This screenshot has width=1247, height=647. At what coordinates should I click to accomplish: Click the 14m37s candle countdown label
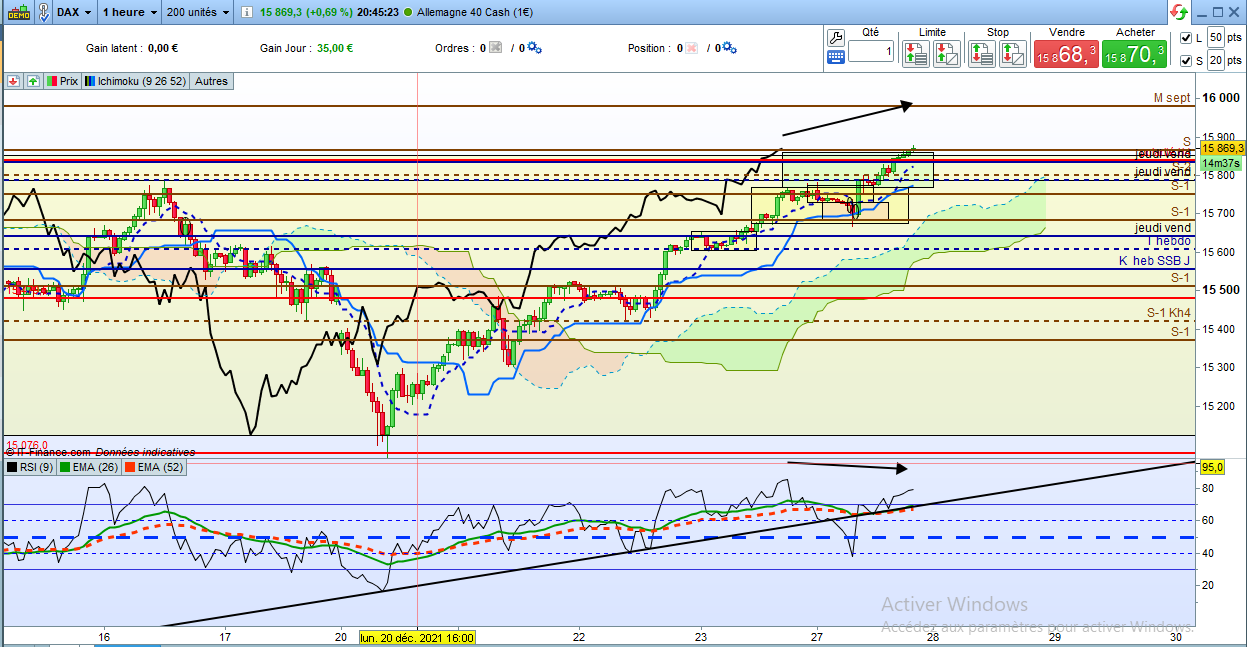click(x=1220, y=163)
